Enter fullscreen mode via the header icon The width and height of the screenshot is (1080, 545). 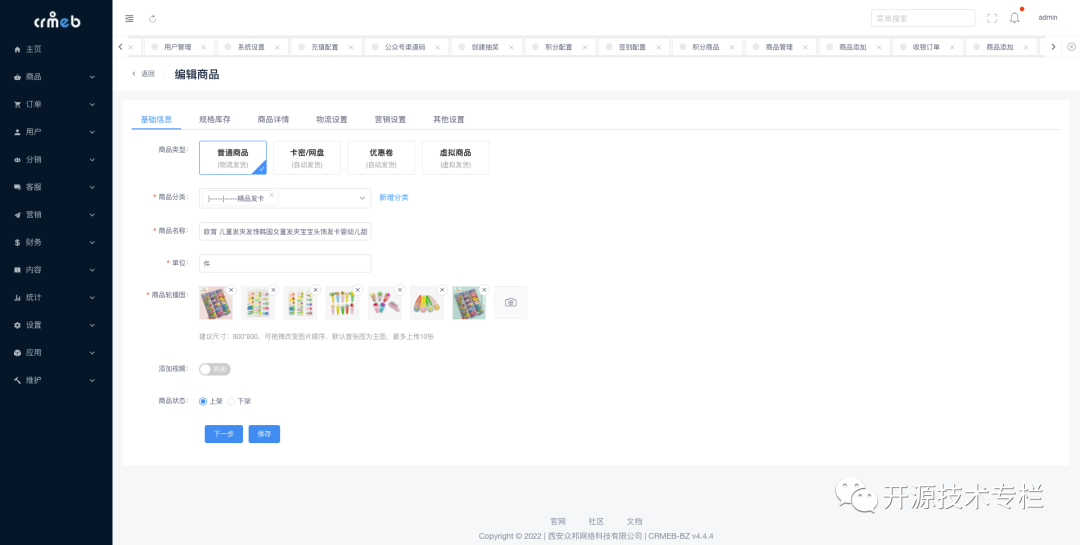(x=992, y=19)
